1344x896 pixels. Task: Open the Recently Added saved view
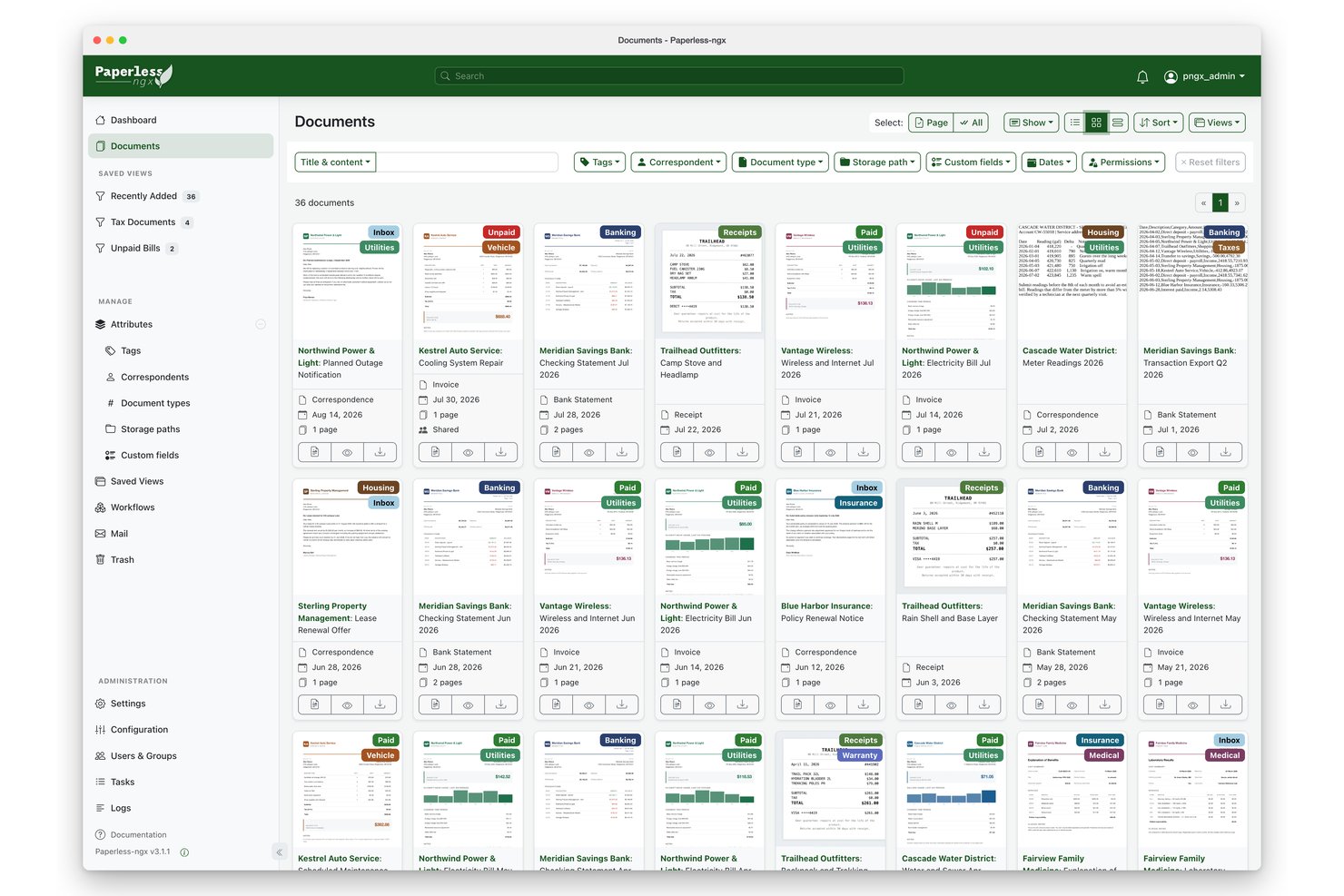[x=181, y=196]
